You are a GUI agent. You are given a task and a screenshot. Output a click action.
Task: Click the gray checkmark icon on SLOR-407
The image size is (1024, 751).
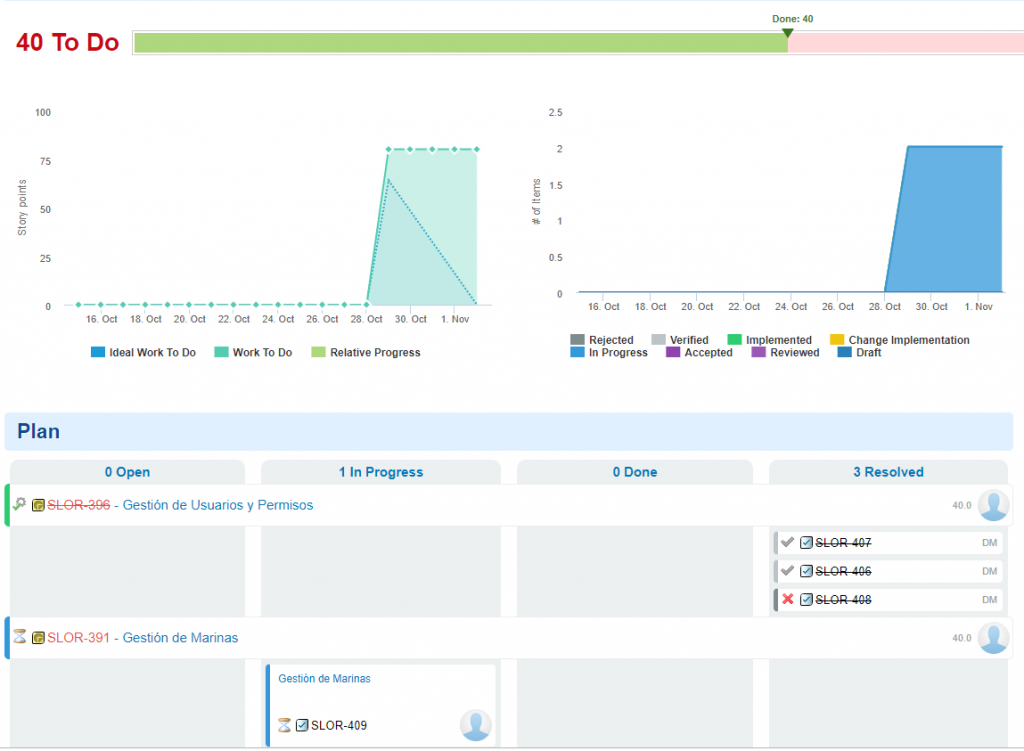pos(787,542)
